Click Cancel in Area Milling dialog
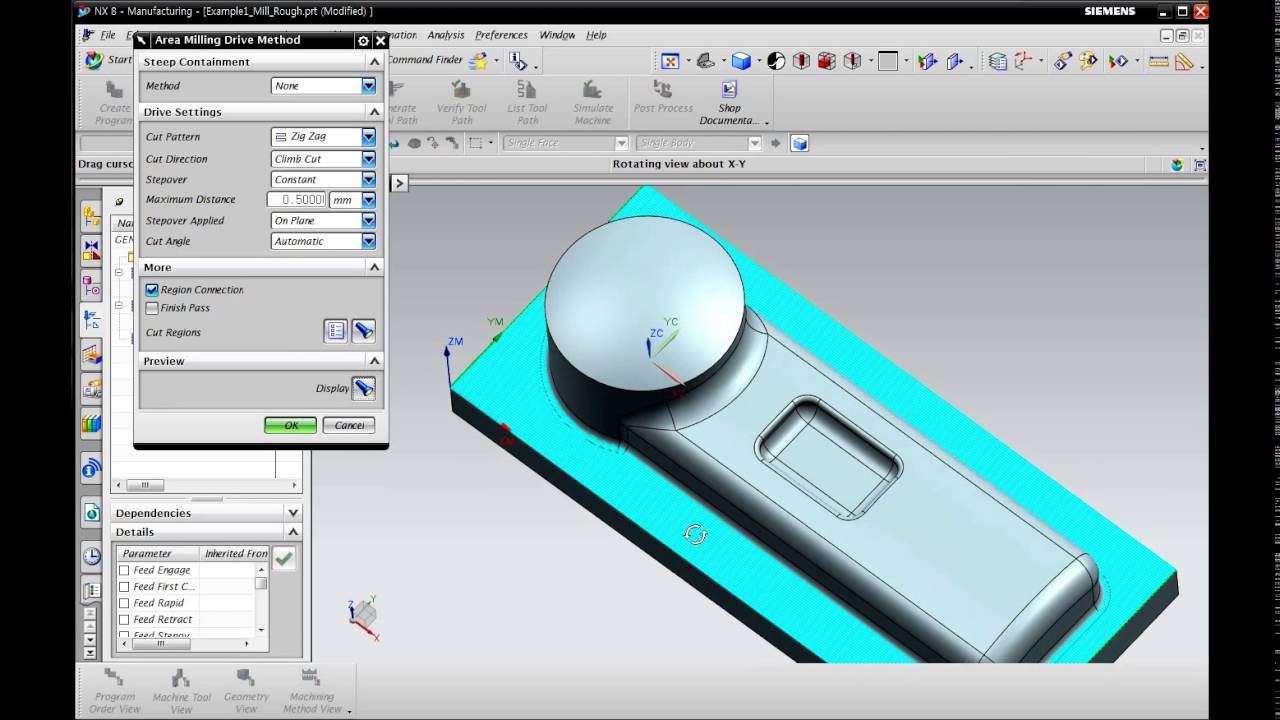Viewport: 1280px width, 720px height. pyautogui.click(x=349, y=425)
